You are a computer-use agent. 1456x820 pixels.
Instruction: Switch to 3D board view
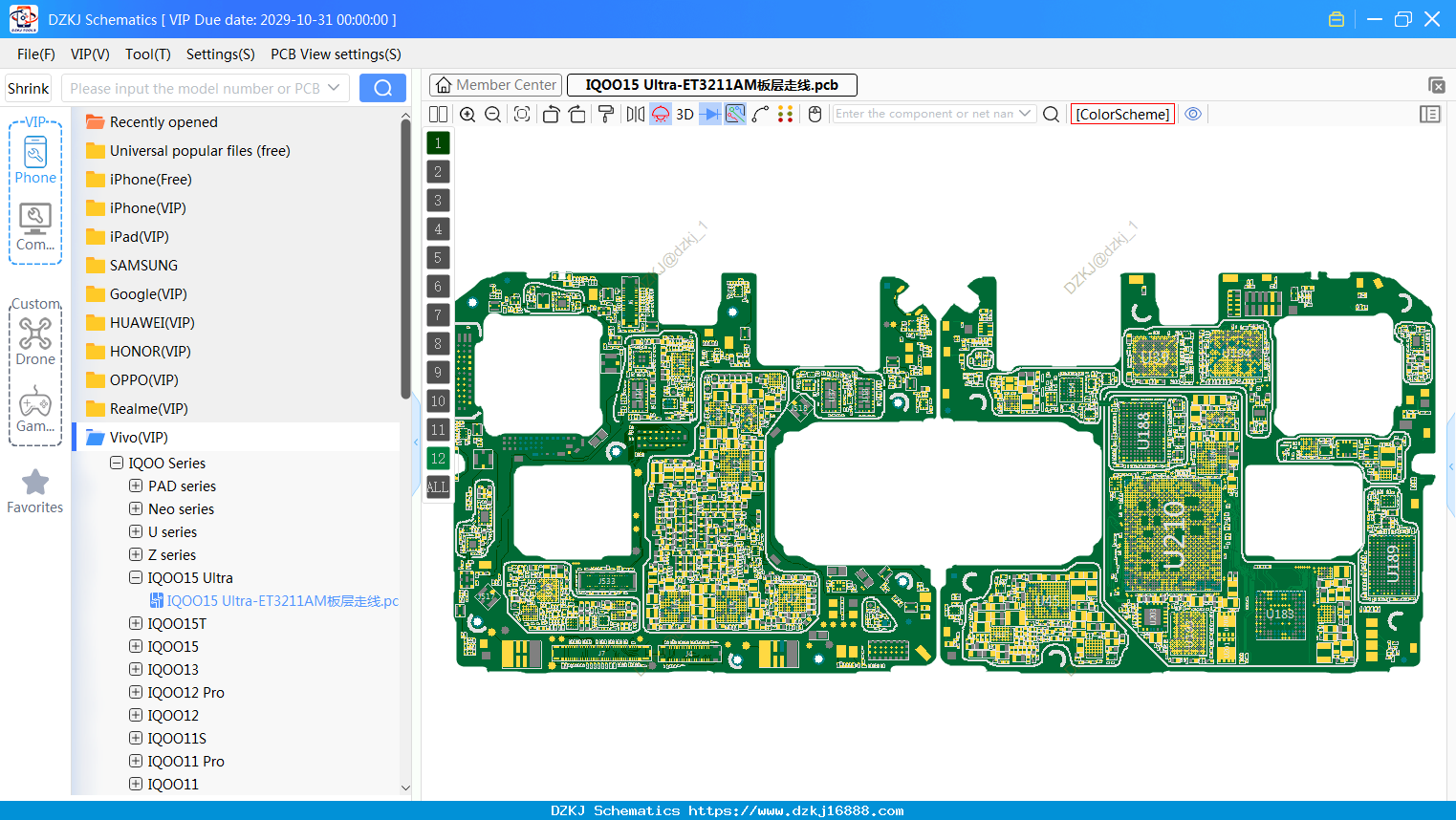[x=685, y=115]
